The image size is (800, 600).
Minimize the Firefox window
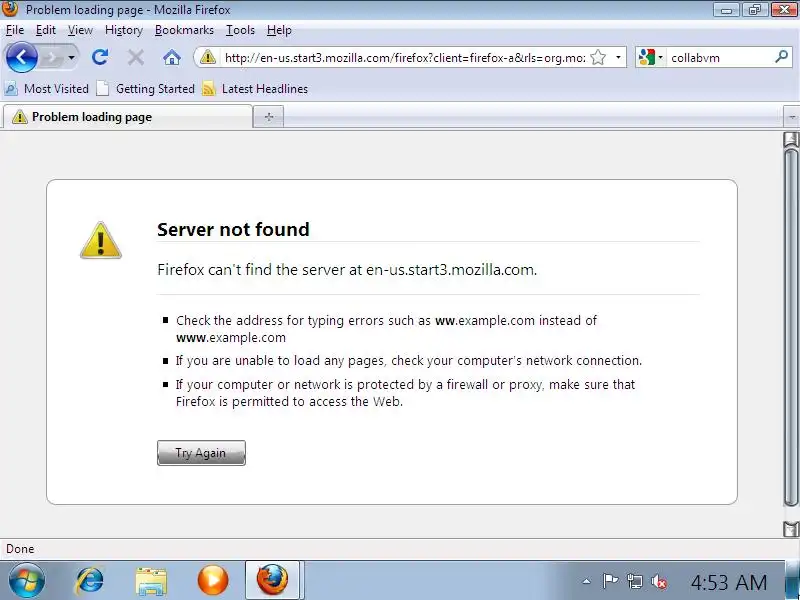[x=727, y=10]
